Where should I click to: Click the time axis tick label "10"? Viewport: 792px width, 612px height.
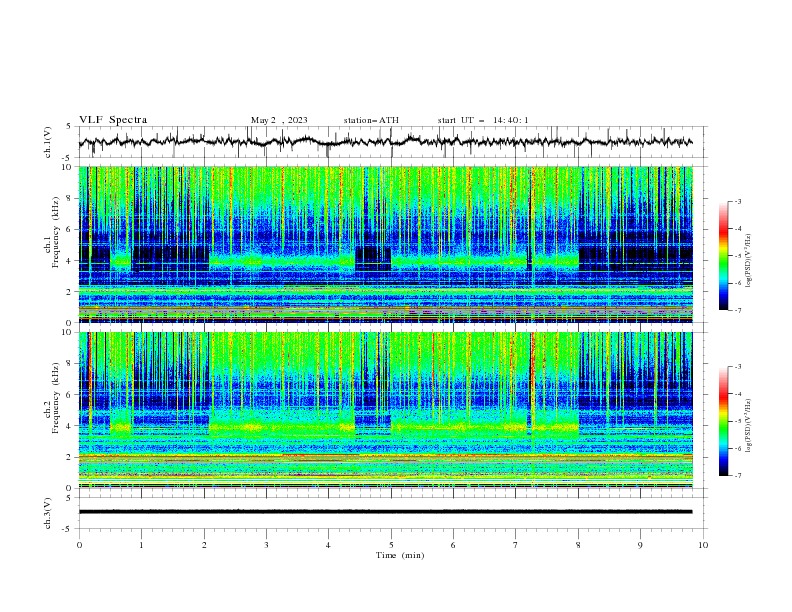703,545
